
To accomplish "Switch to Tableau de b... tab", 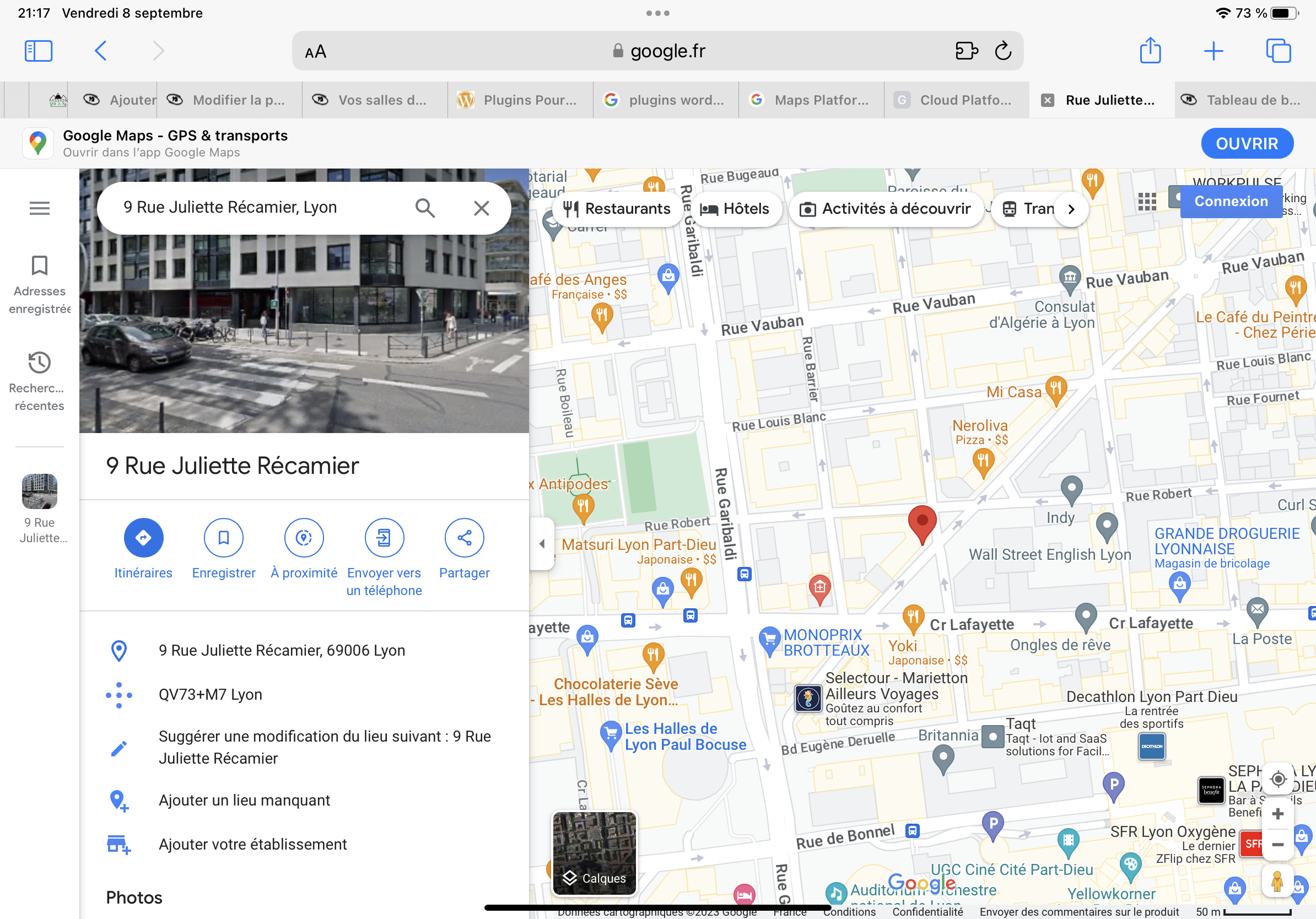I will click(x=1245, y=100).
